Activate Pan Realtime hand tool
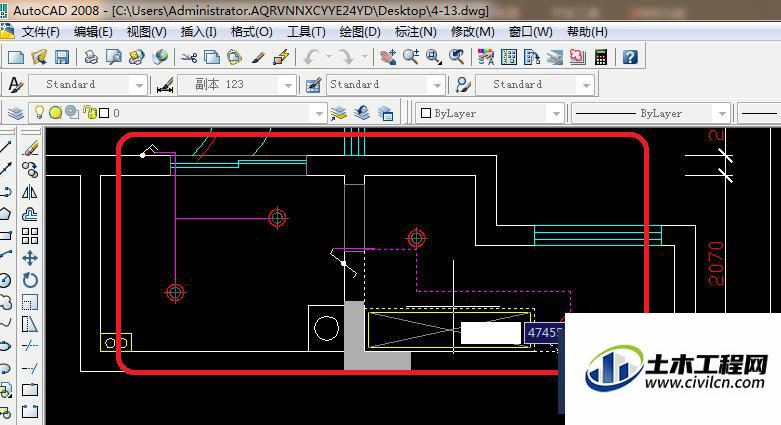Screen dimensions: 781x425 pos(388,57)
